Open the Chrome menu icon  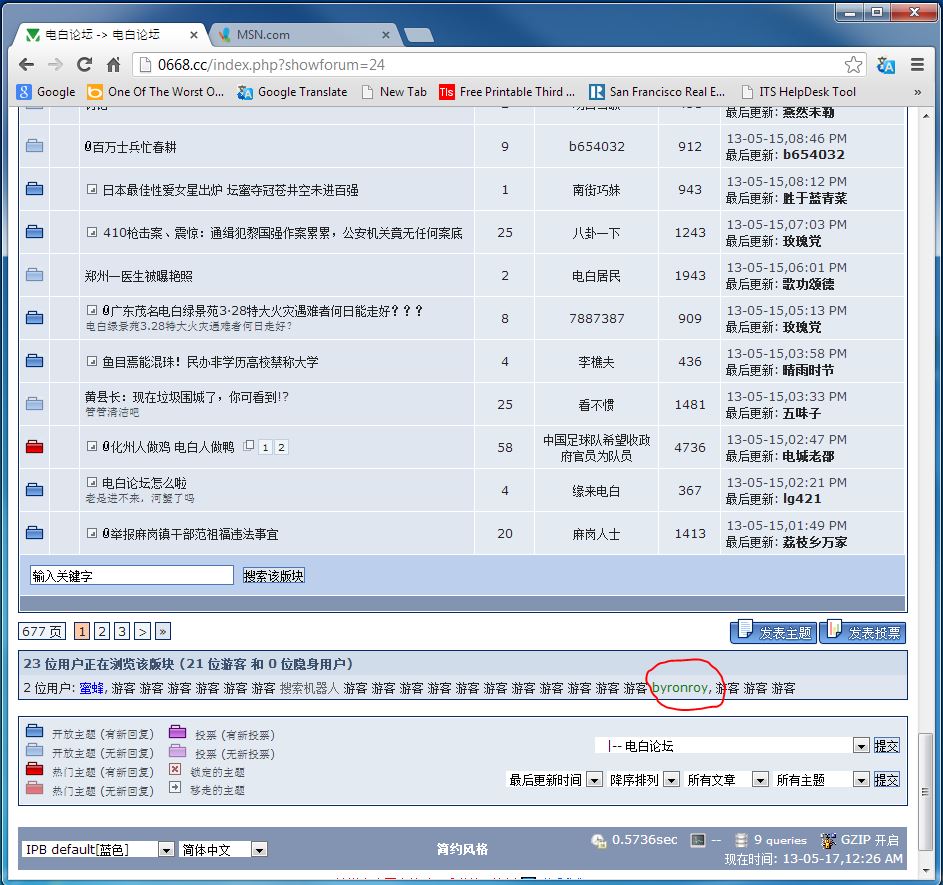[917, 65]
